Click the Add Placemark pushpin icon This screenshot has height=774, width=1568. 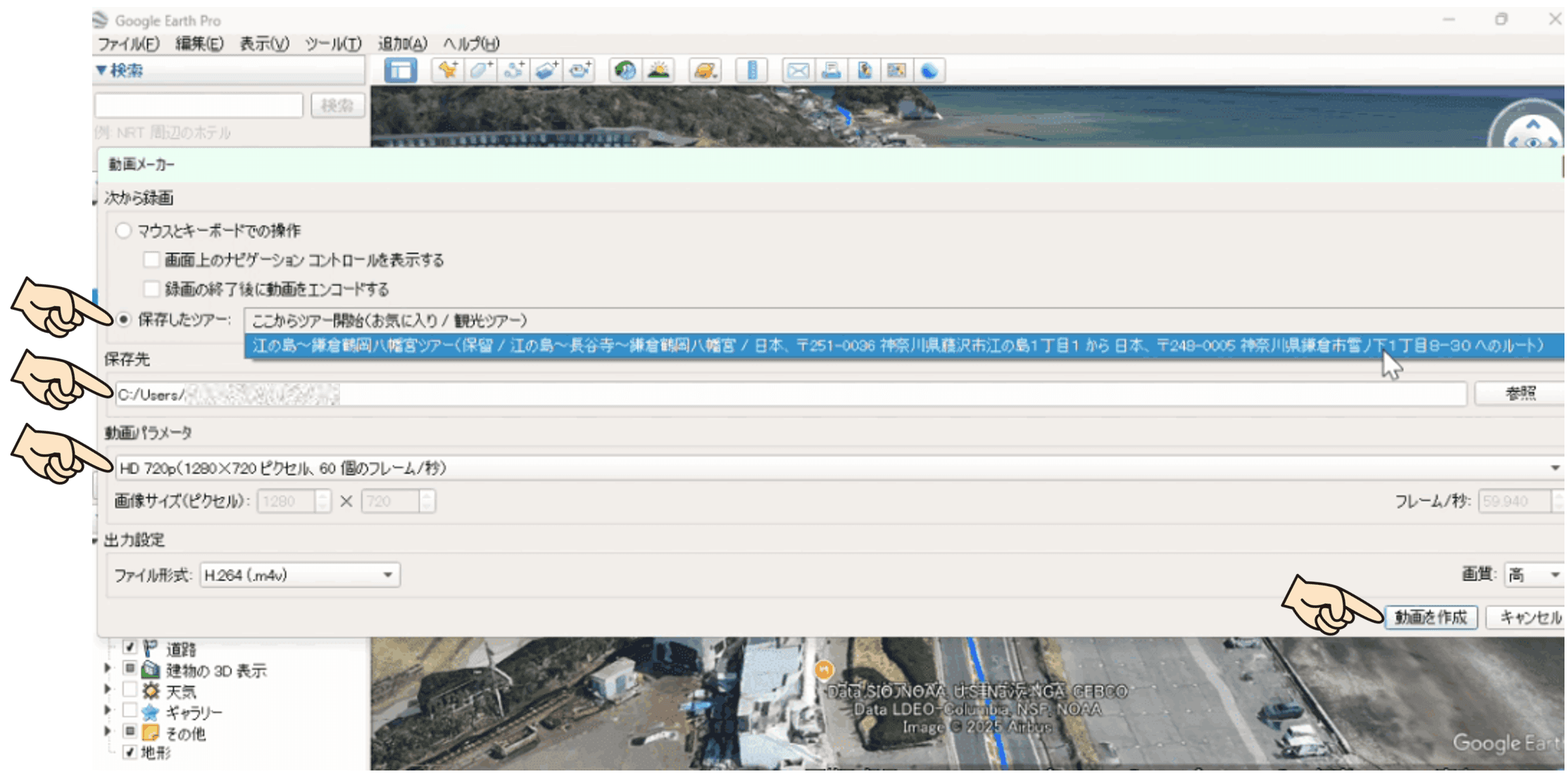tap(448, 70)
